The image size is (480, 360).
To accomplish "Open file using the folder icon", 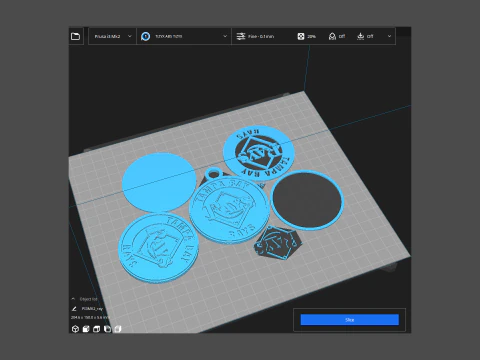I will pyautogui.click(x=76, y=36).
